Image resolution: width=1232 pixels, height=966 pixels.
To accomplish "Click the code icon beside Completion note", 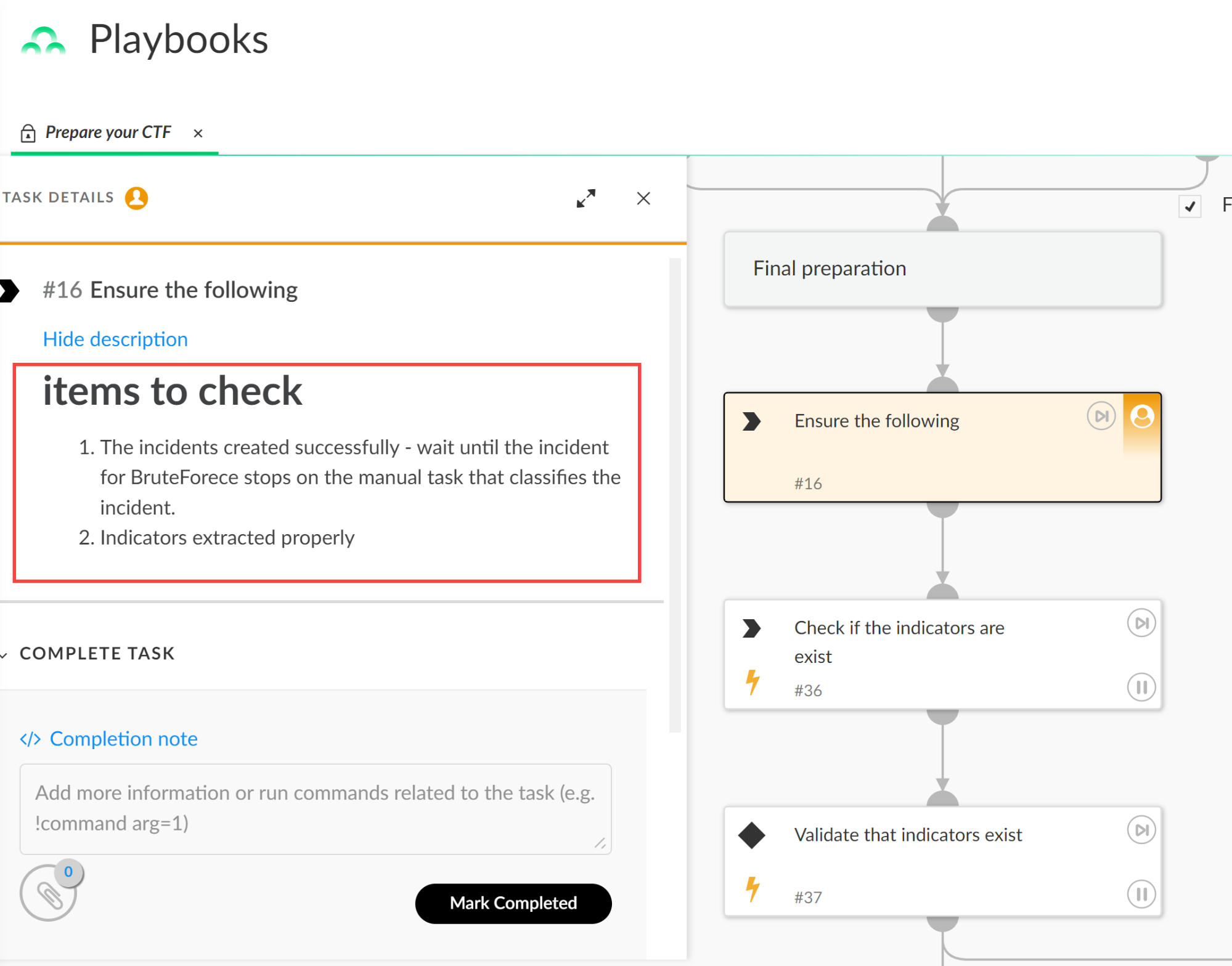I will 30,739.
